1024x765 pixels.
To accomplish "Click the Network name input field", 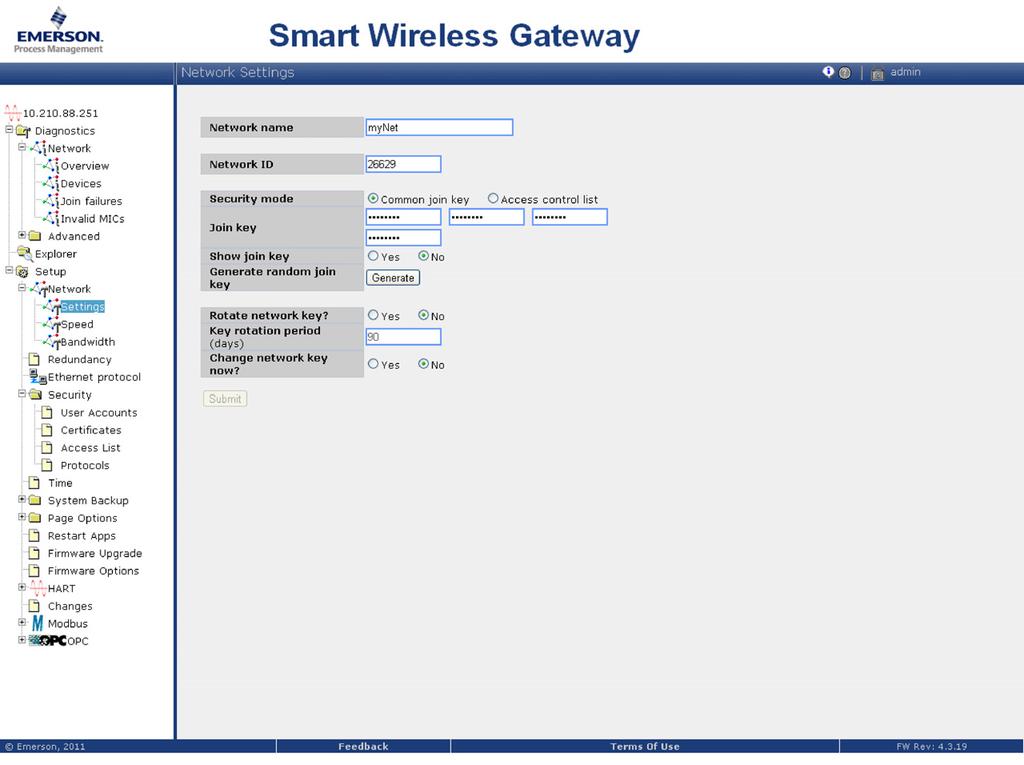I will tap(440, 127).
